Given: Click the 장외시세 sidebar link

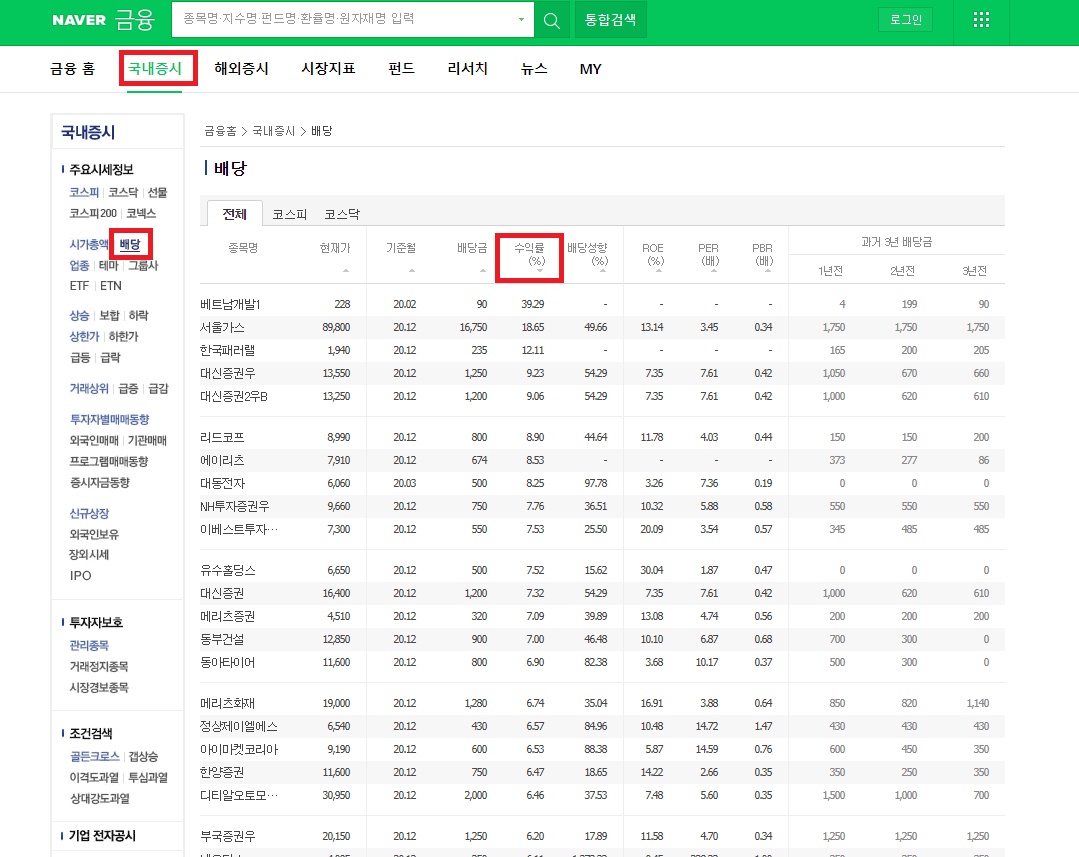Looking at the screenshot, I should click(89, 555).
